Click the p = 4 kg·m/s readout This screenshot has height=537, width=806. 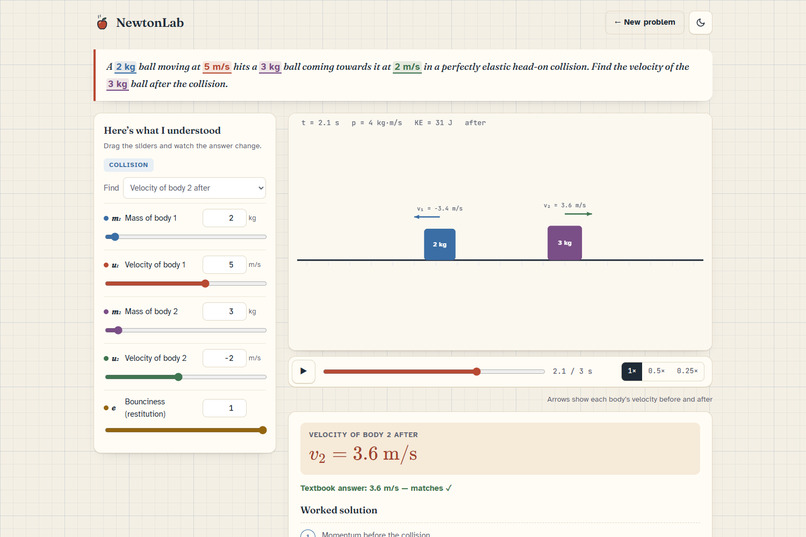[x=377, y=123]
